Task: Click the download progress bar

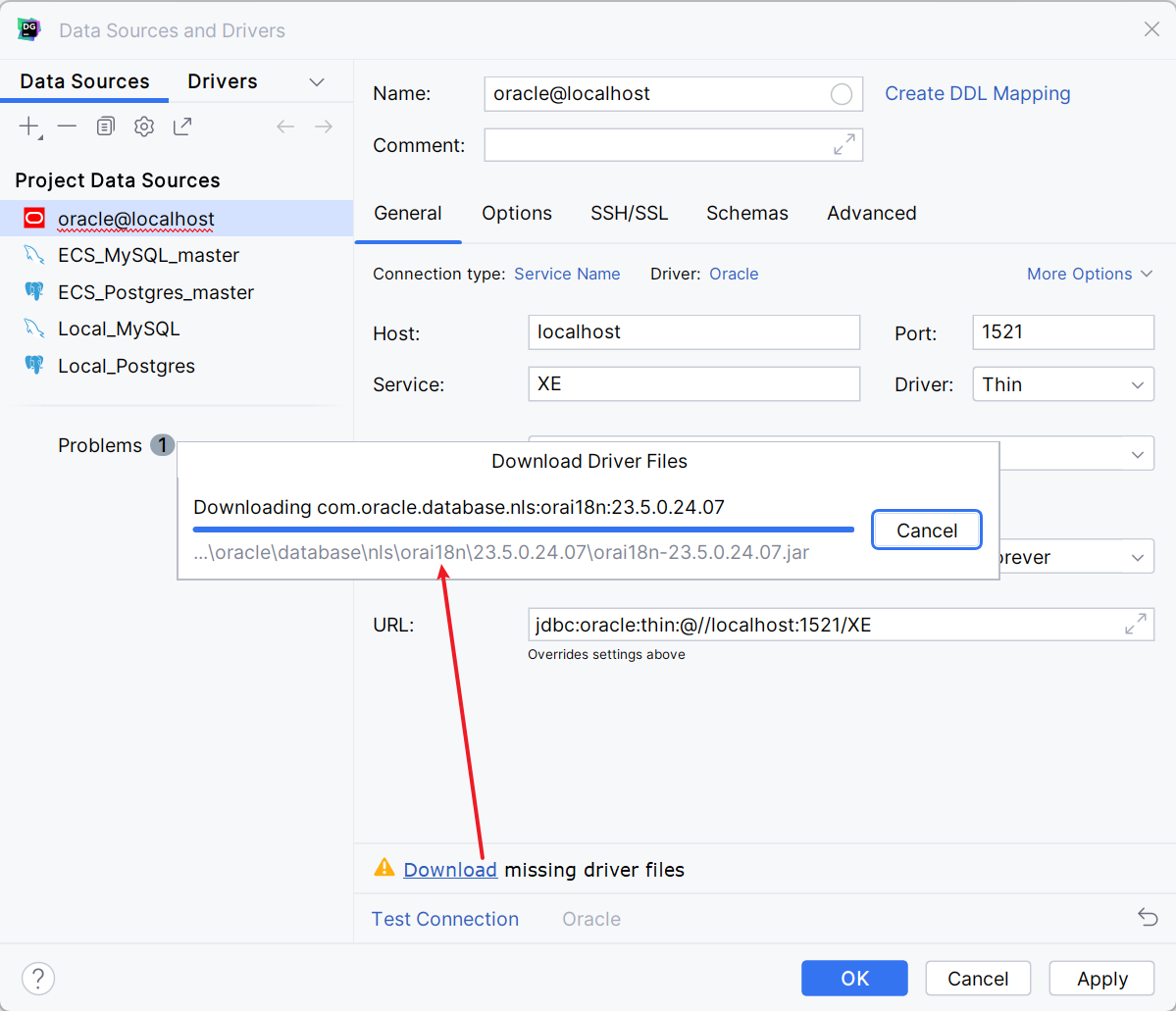Action: (524, 530)
